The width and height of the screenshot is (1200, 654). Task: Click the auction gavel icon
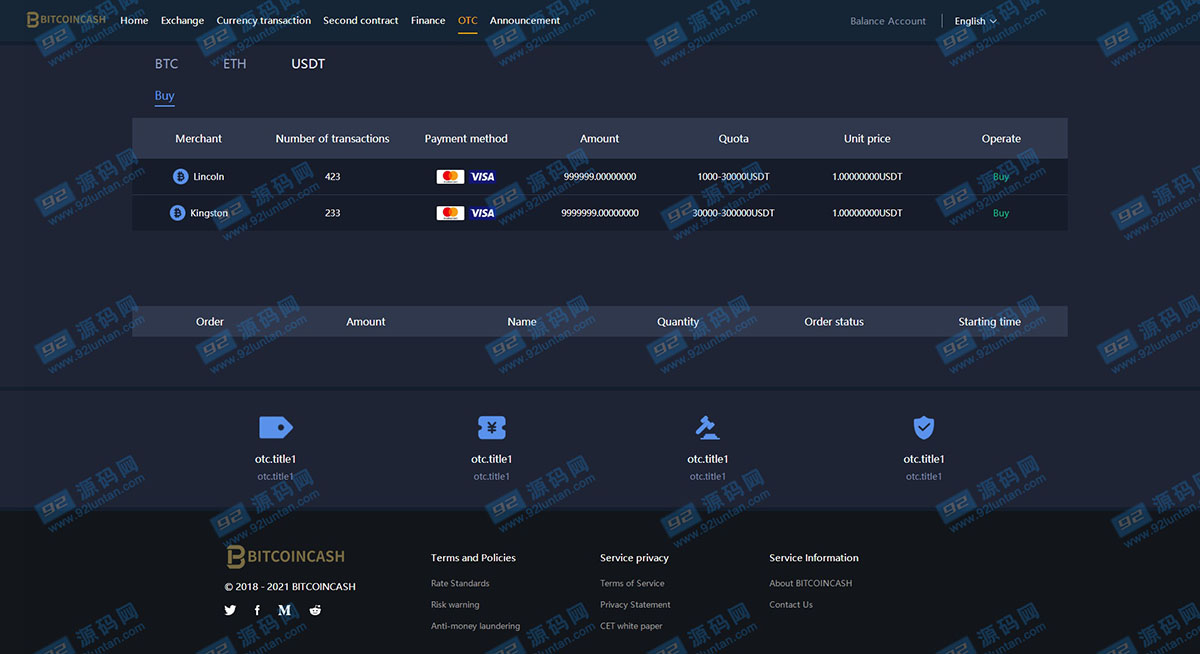pos(707,428)
